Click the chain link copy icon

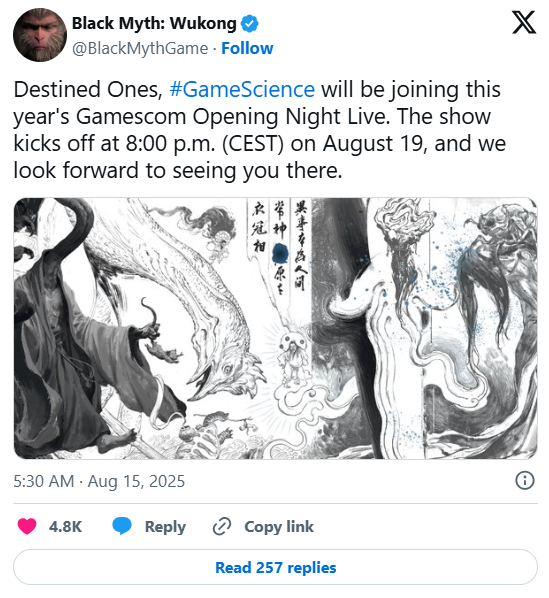[222, 527]
